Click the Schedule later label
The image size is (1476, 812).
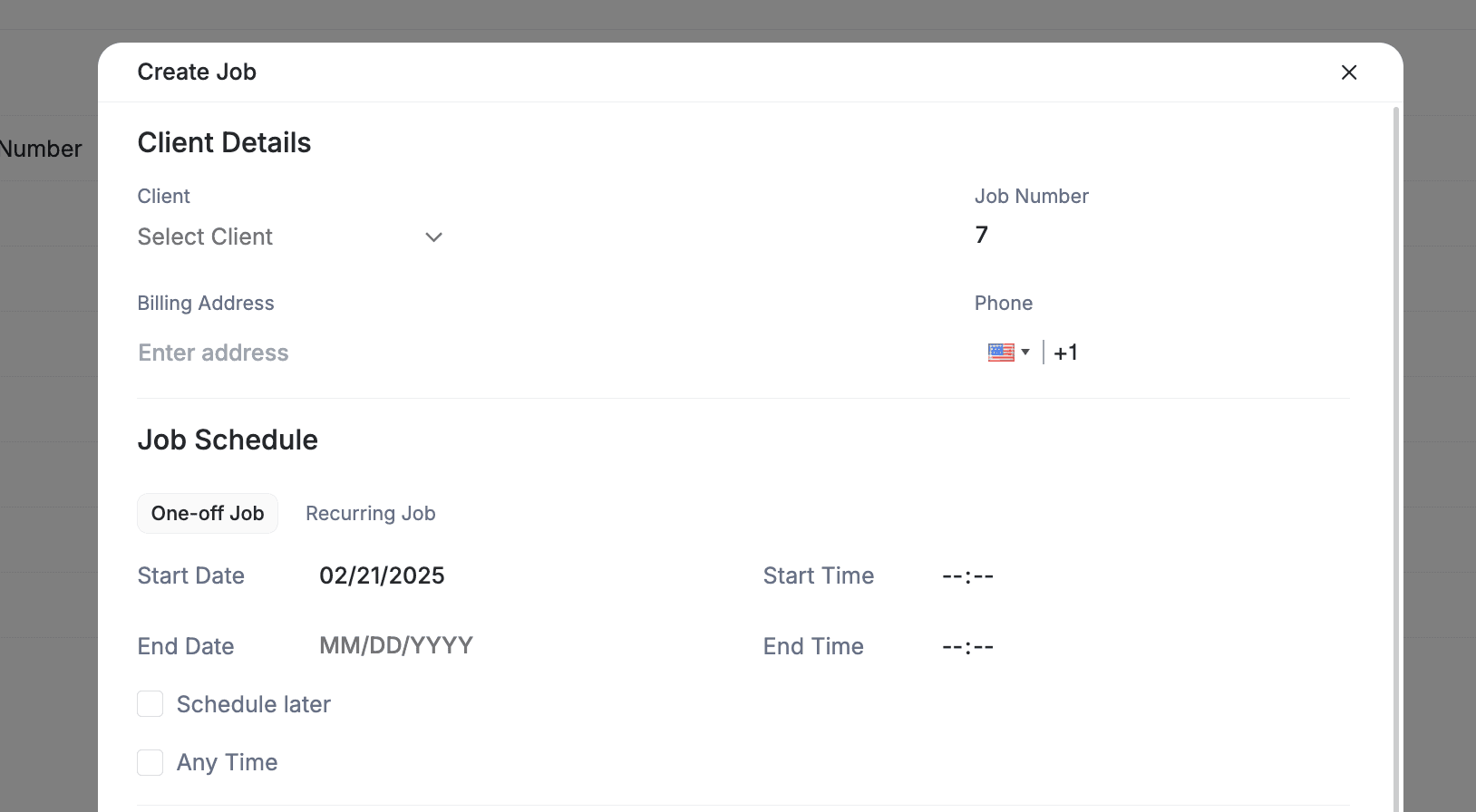click(x=254, y=705)
